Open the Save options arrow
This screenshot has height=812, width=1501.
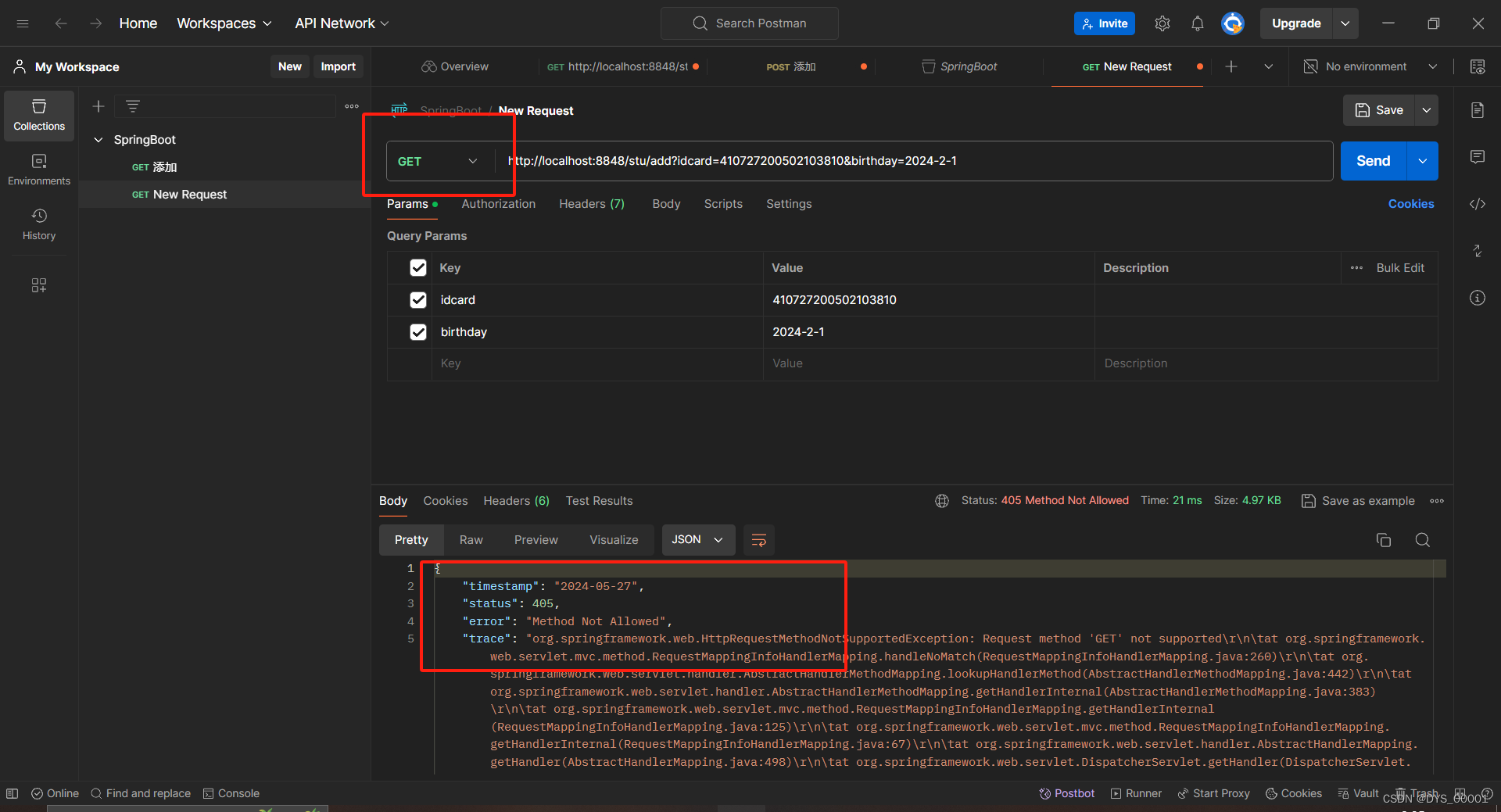click(1427, 110)
